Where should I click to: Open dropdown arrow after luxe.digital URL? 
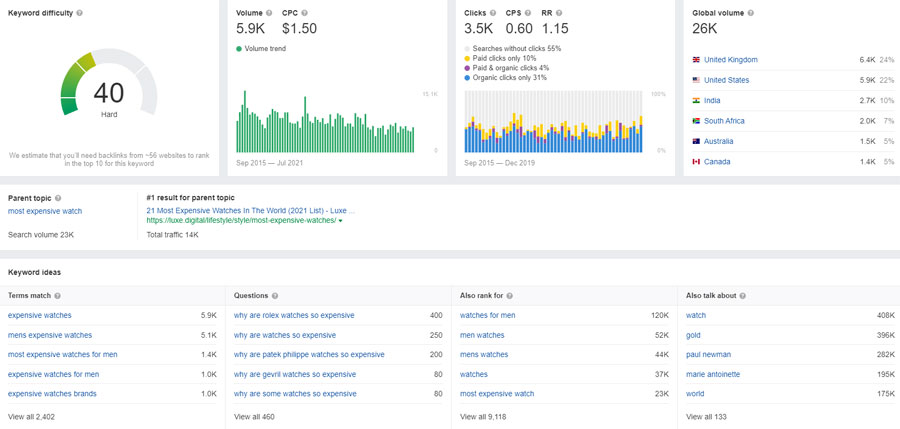340,221
